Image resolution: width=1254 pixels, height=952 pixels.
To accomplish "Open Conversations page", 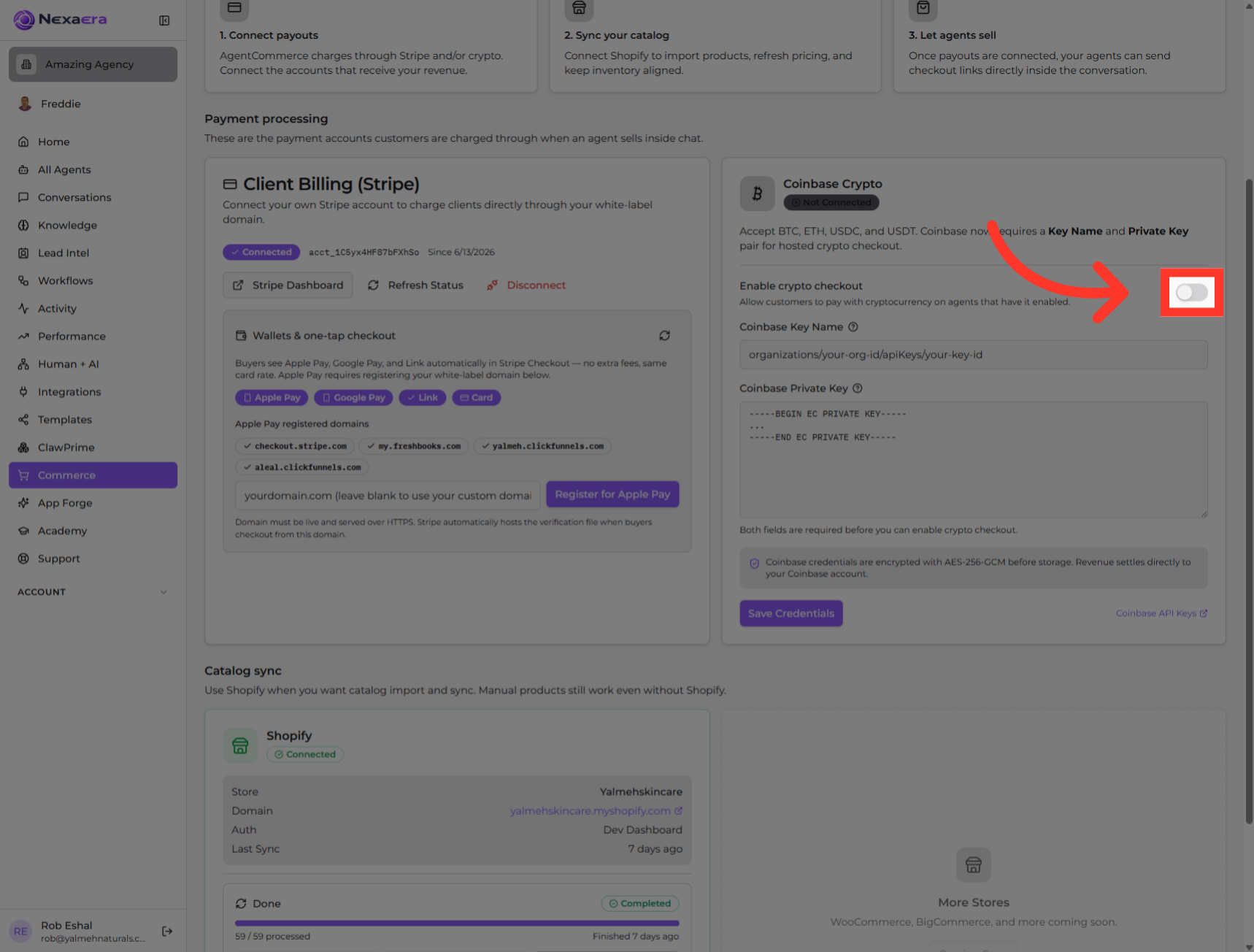I will coord(93,197).
